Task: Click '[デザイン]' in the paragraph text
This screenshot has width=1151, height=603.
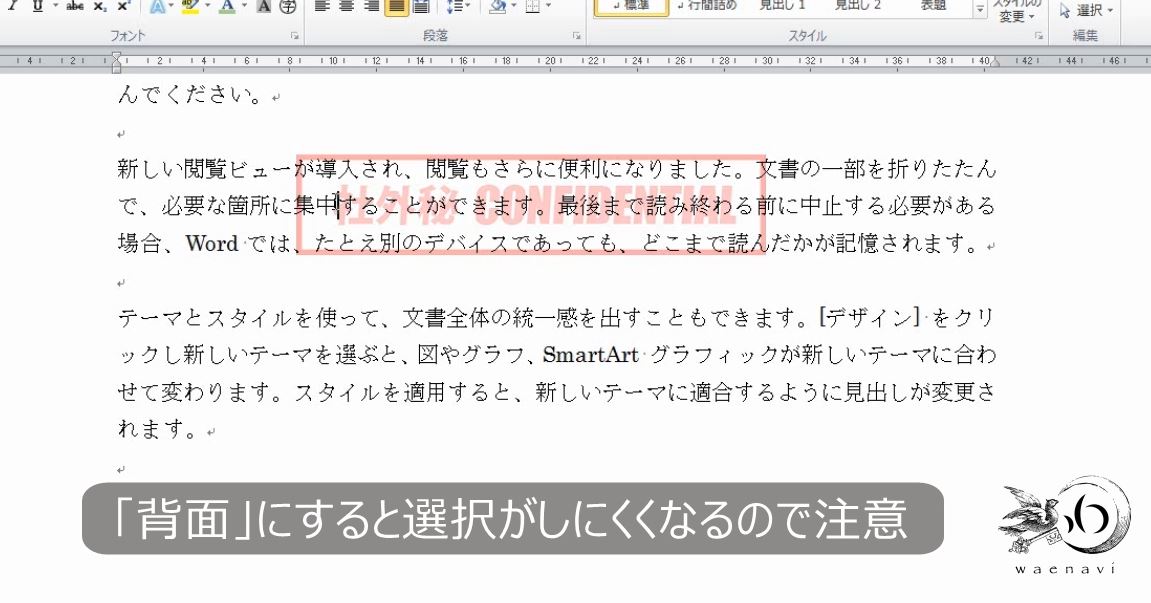Action: (871, 318)
